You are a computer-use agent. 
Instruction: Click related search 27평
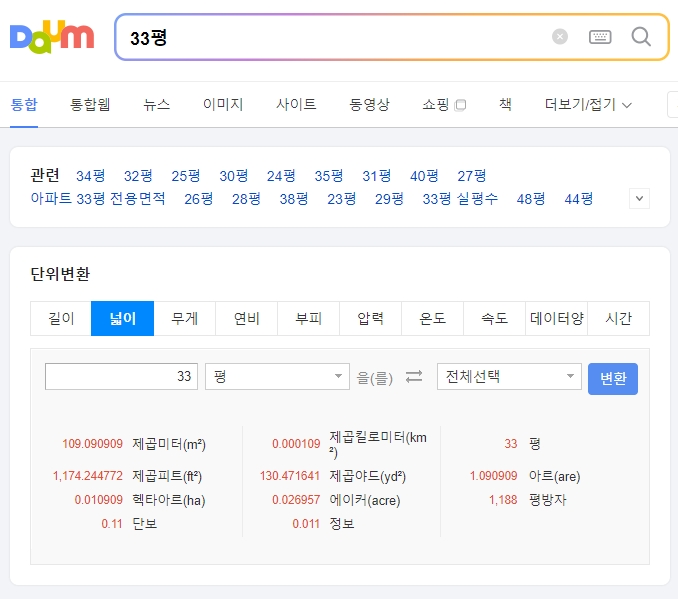[x=472, y=176]
